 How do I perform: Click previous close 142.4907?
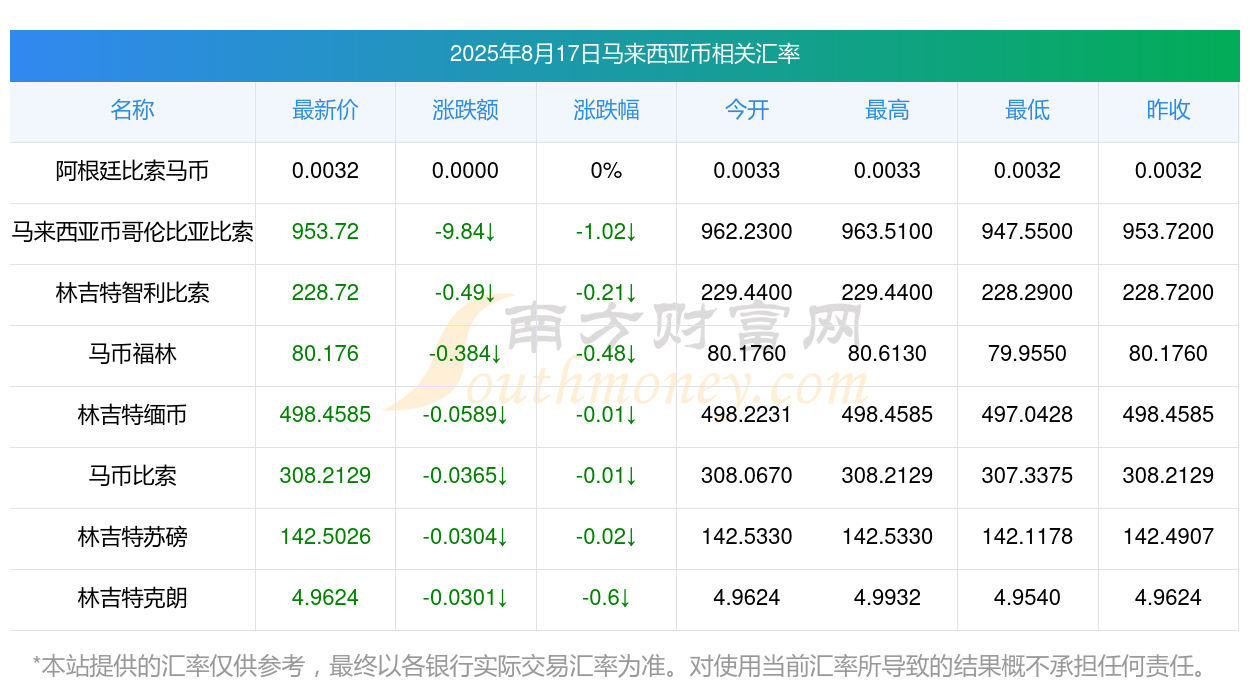1168,537
